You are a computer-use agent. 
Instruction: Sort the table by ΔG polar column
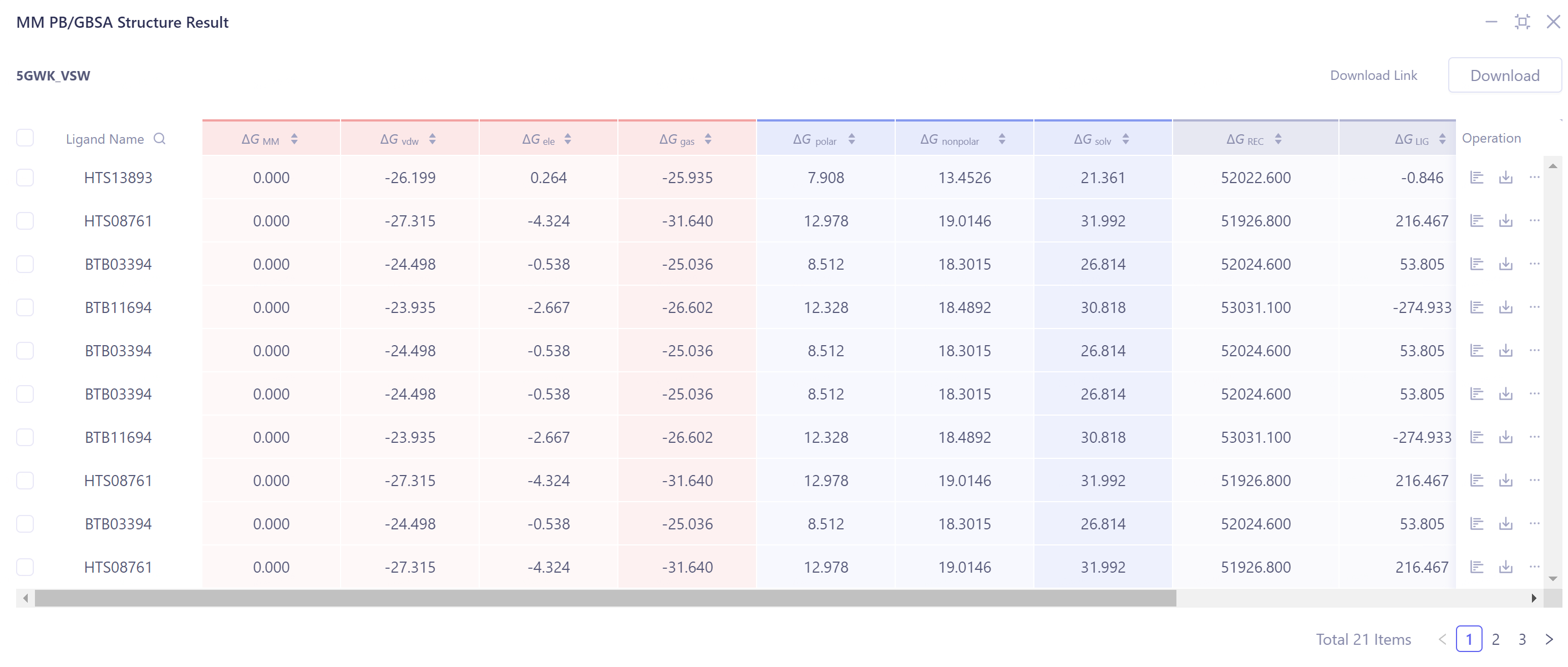[851, 139]
